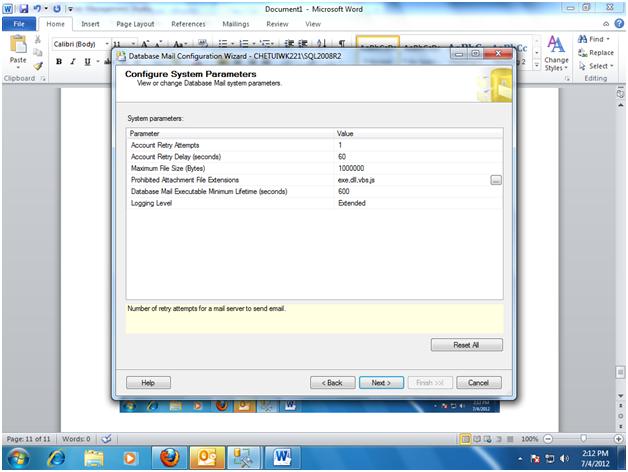Minimize the Word ribbon using the caret icon
This screenshot has width=628, height=472.
pos(606,24)
